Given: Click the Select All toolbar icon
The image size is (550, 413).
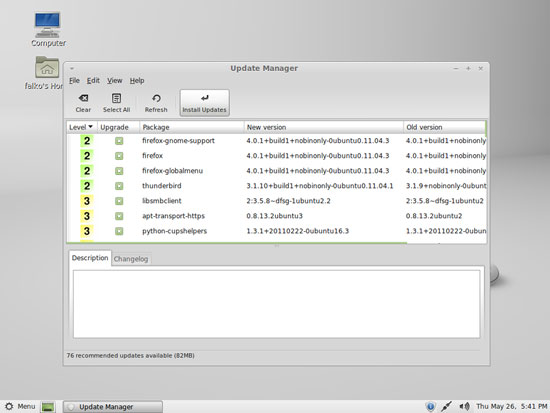Looking at the screenshot, I should pos(116,103).
